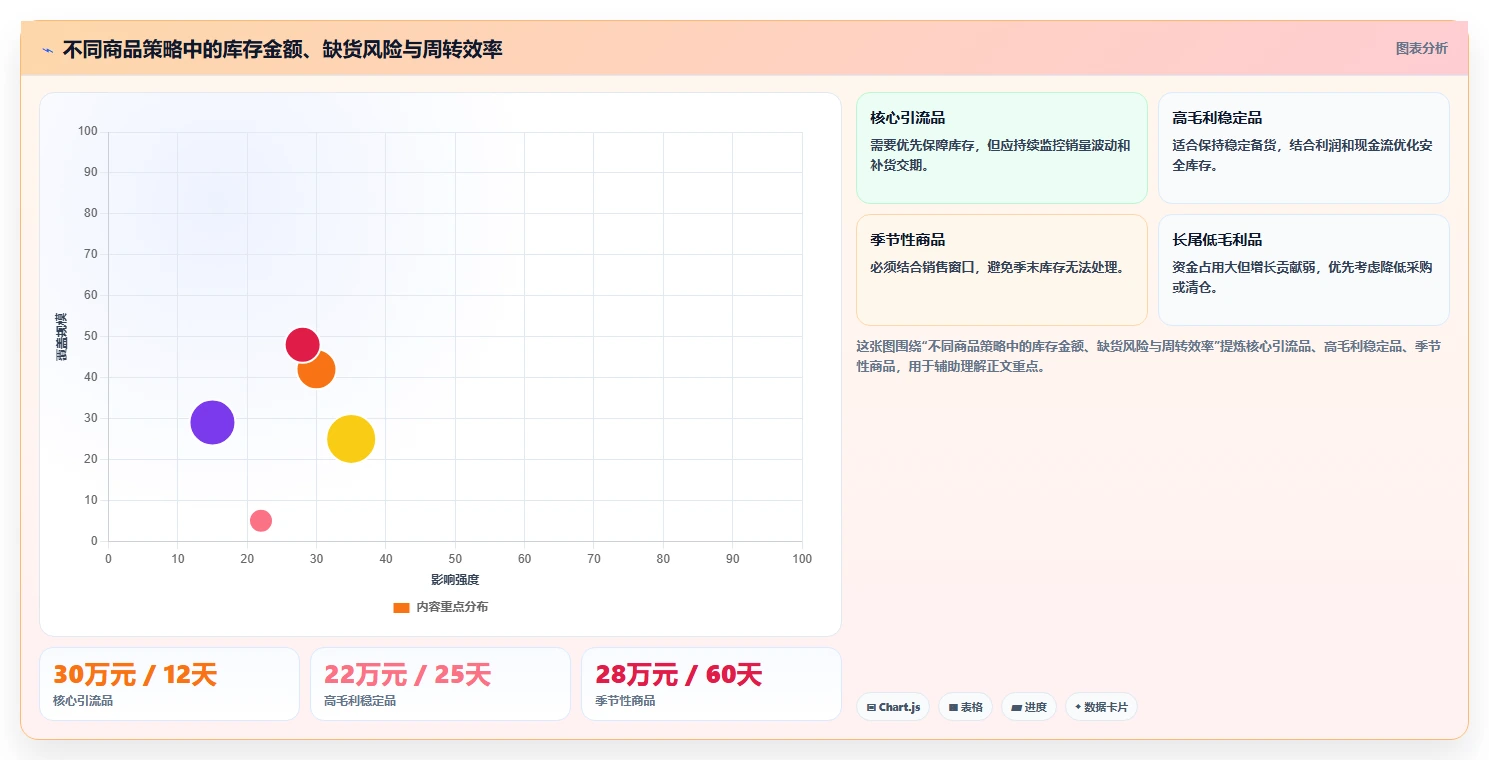Open the 核心引流品 strategy card

[x=1001, y=148]
